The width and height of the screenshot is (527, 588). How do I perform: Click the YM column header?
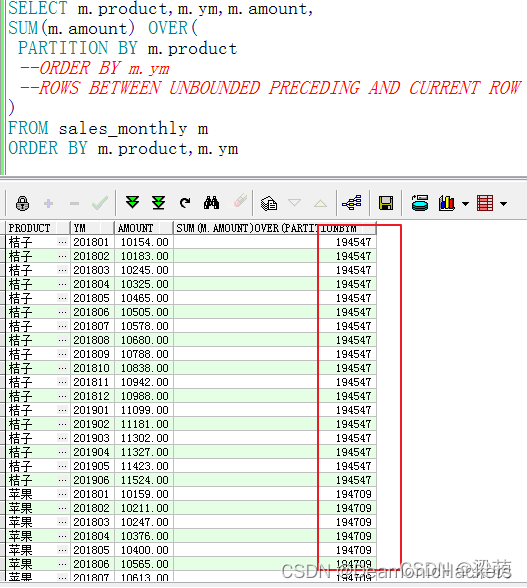92,228
